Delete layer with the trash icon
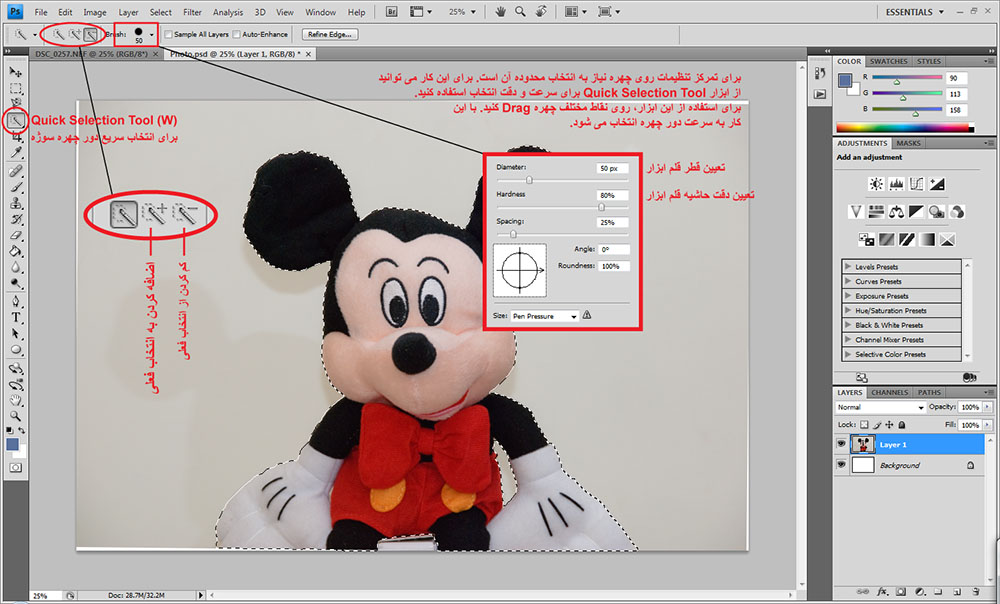 (976, 592)
